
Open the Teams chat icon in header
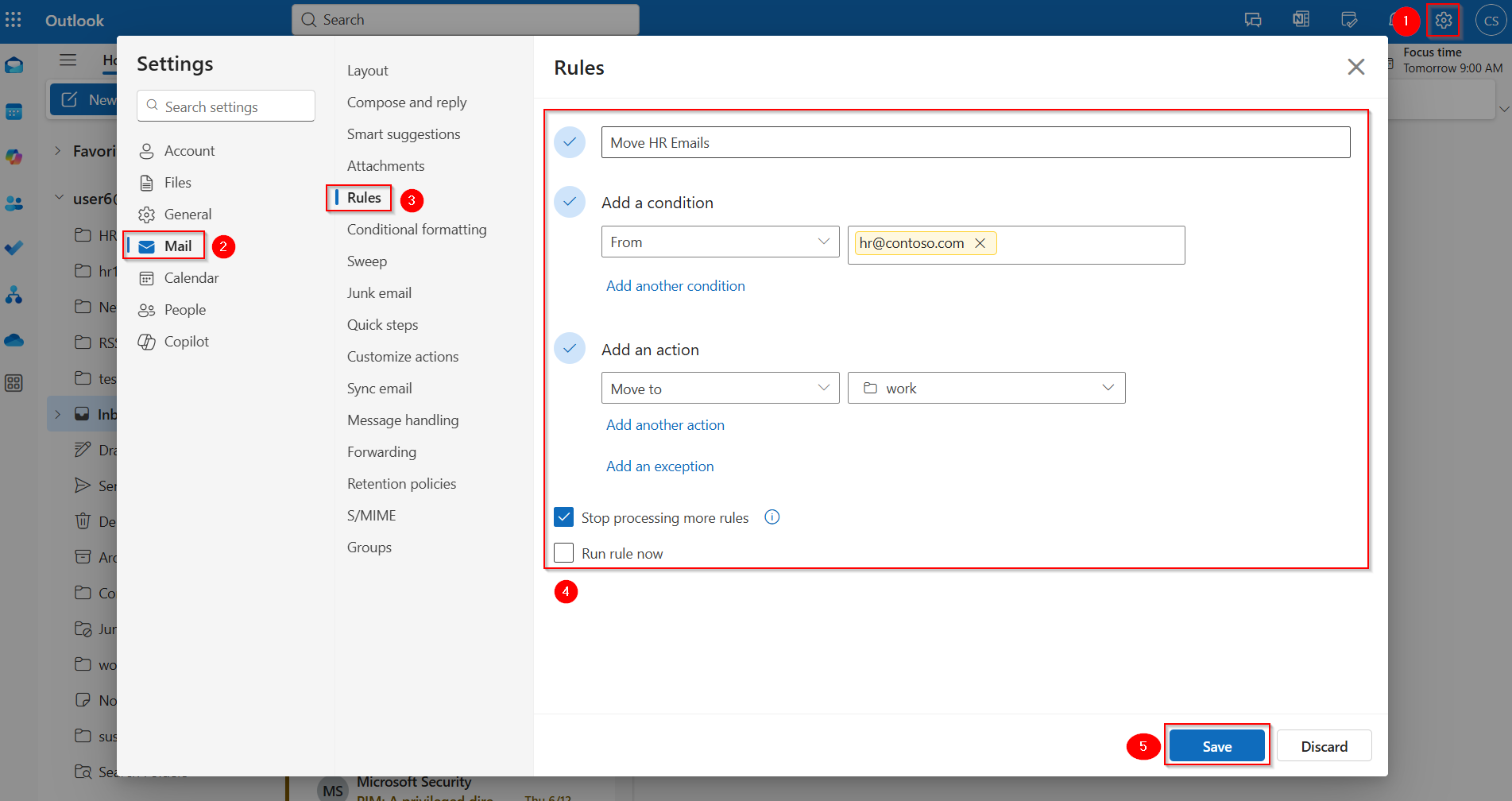(x=1253, y=19)
